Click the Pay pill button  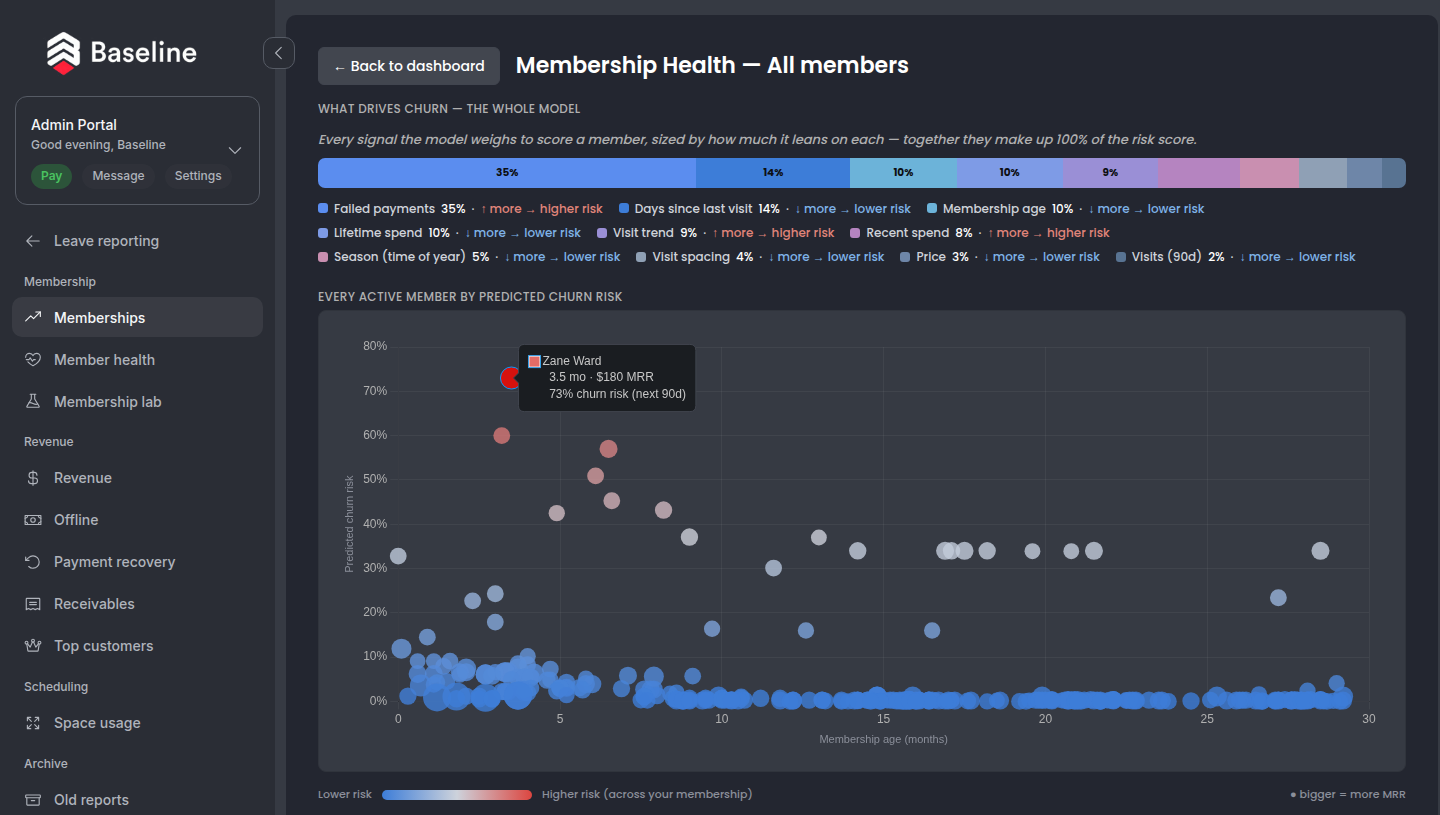pos(51,176)
